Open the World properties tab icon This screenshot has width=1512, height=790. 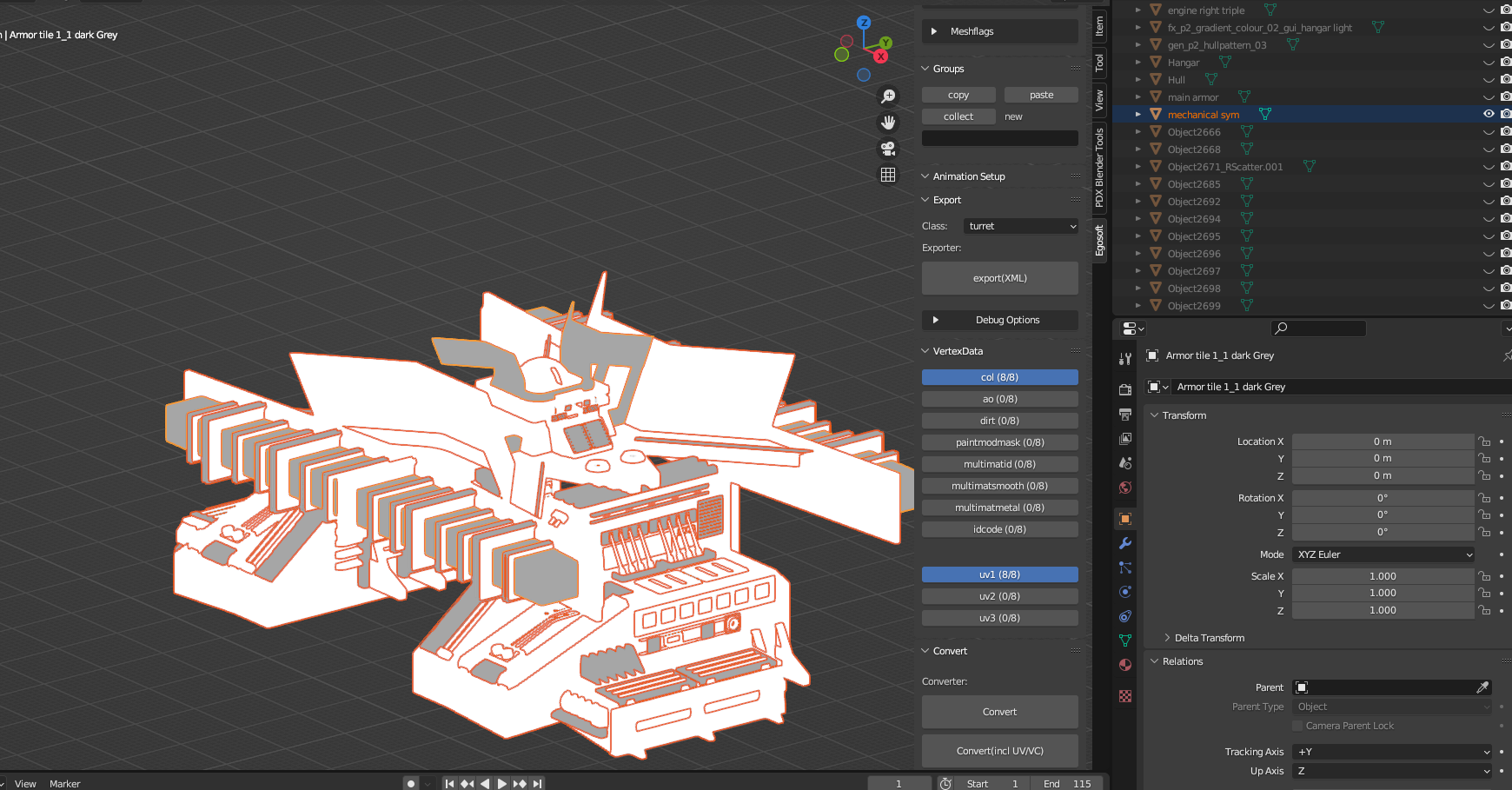(1125, 488)
